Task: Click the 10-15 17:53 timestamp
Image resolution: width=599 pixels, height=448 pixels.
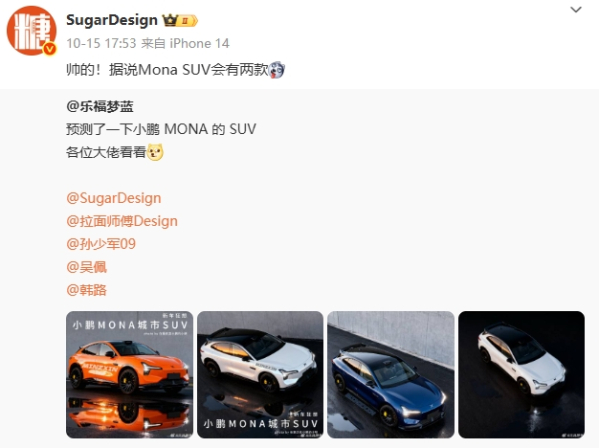Action: [x=101, y=43]
